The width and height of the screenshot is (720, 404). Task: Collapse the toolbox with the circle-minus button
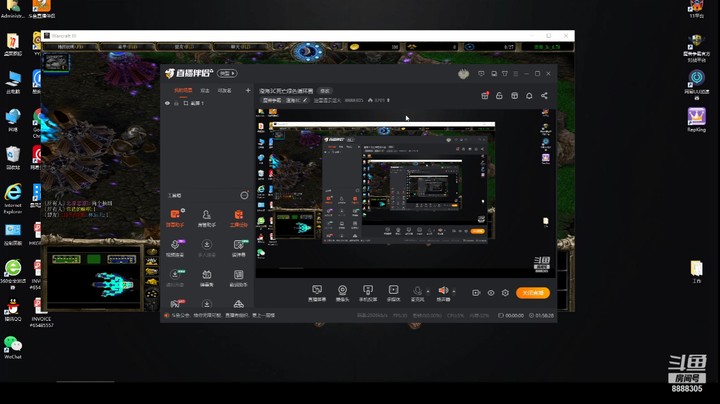click(x=244, y=196)
